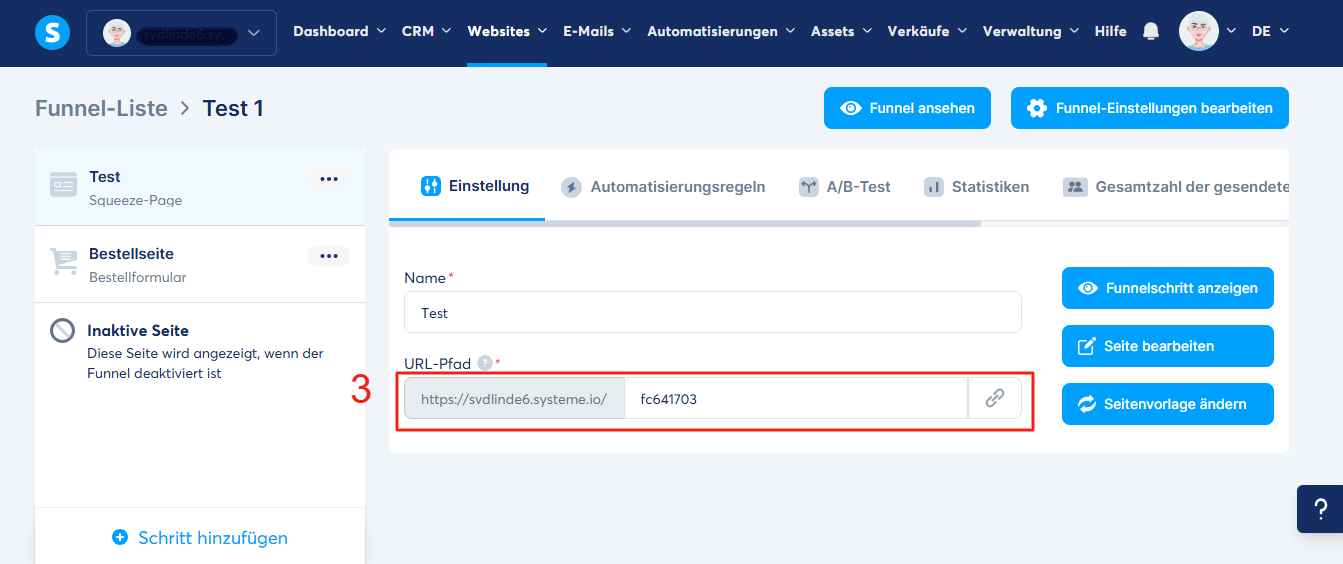Select the Bestellseite Bestellformular step
This screenshot has width=1343, height=564.
coord(200,264)
